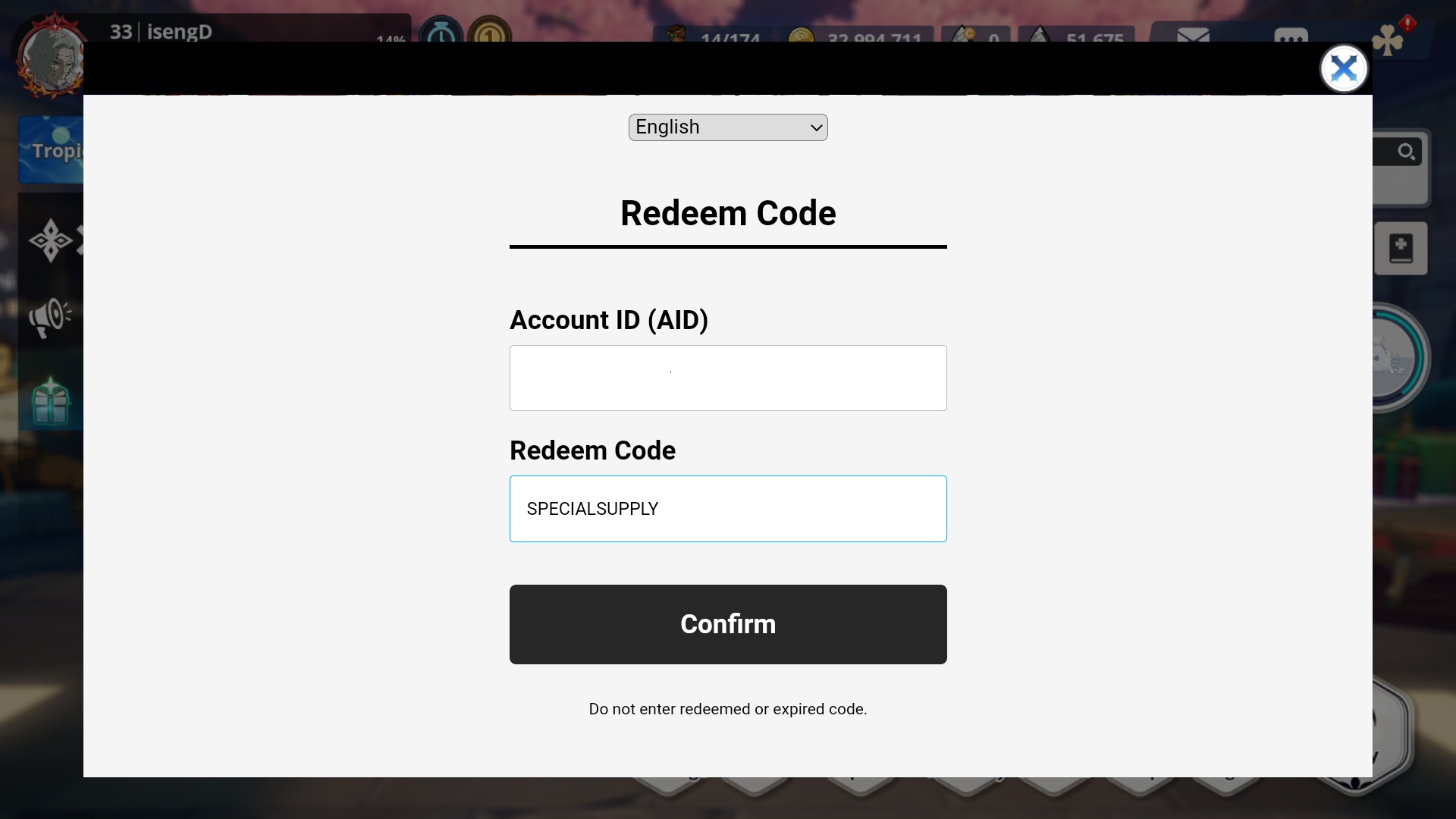Click the blue stopwatch timer icon
This screenshot has height=819, width=1456.
point(441,33)
